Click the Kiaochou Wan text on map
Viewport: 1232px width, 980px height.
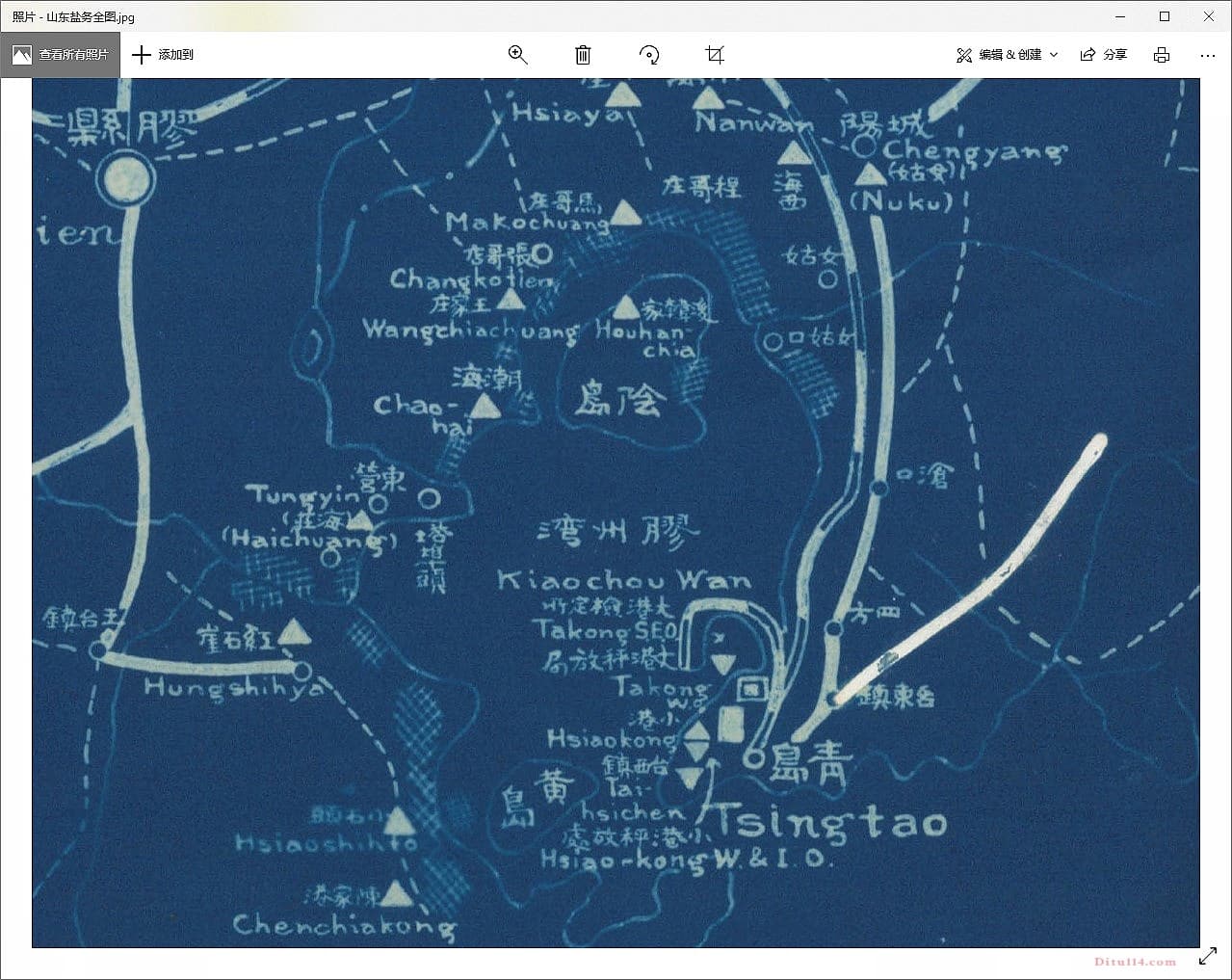pos(623,579)
